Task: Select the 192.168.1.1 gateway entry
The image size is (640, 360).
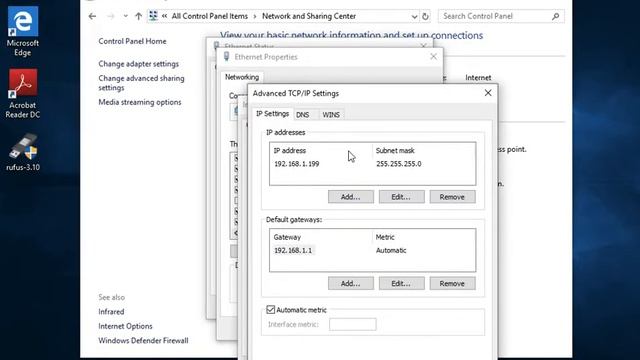Action: (293, 250)
